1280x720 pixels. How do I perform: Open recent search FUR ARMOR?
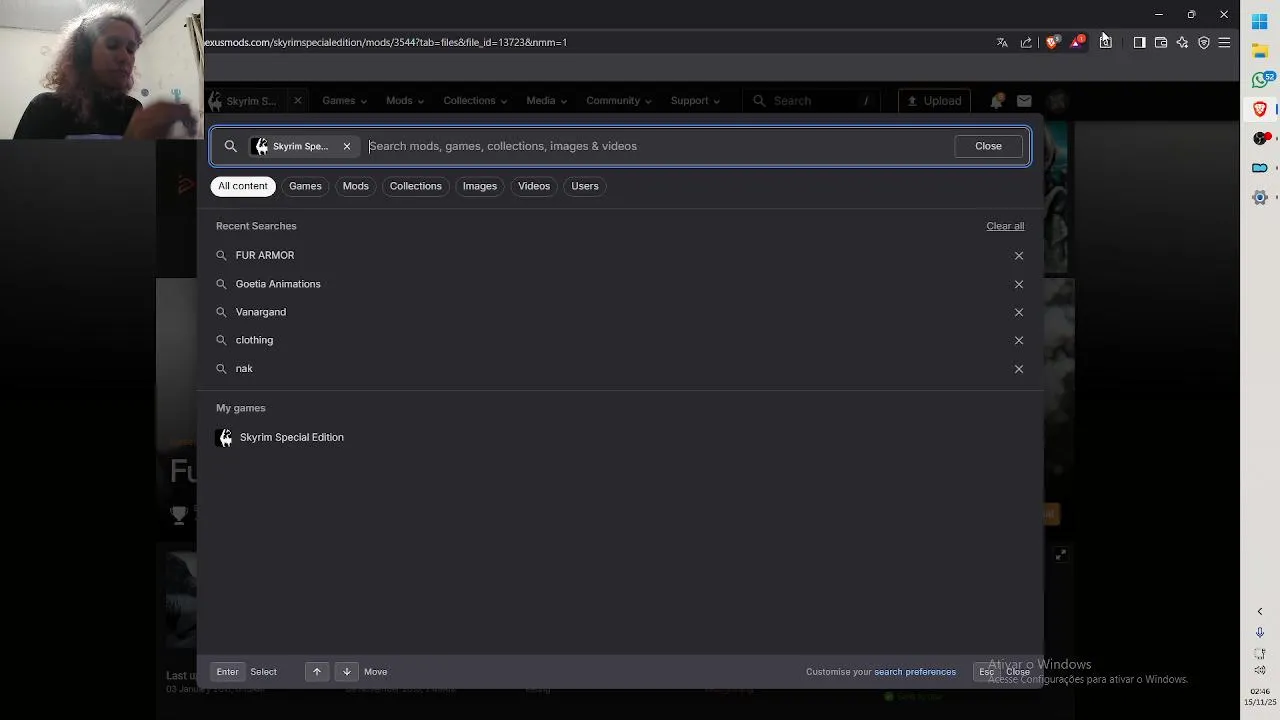[620, 255]
